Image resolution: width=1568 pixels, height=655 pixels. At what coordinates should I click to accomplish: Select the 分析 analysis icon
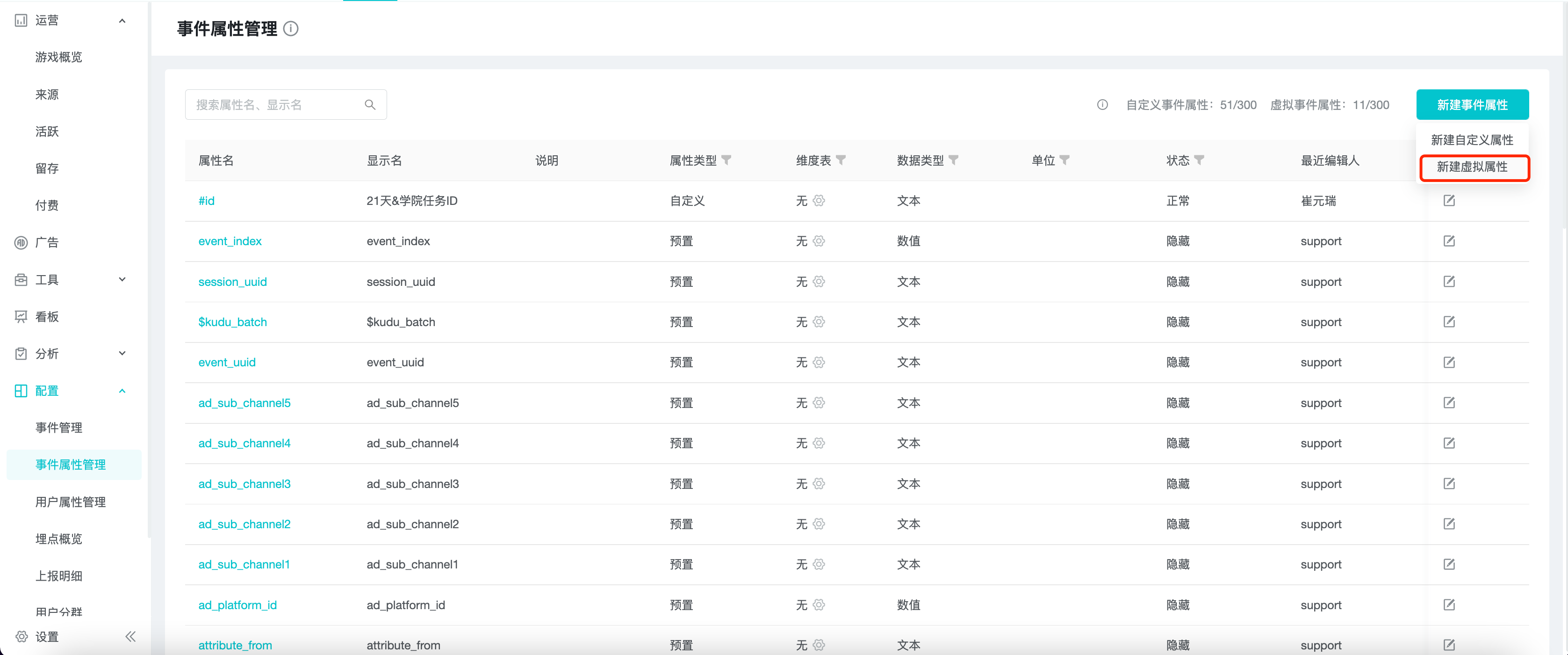[x=20, y=353]
